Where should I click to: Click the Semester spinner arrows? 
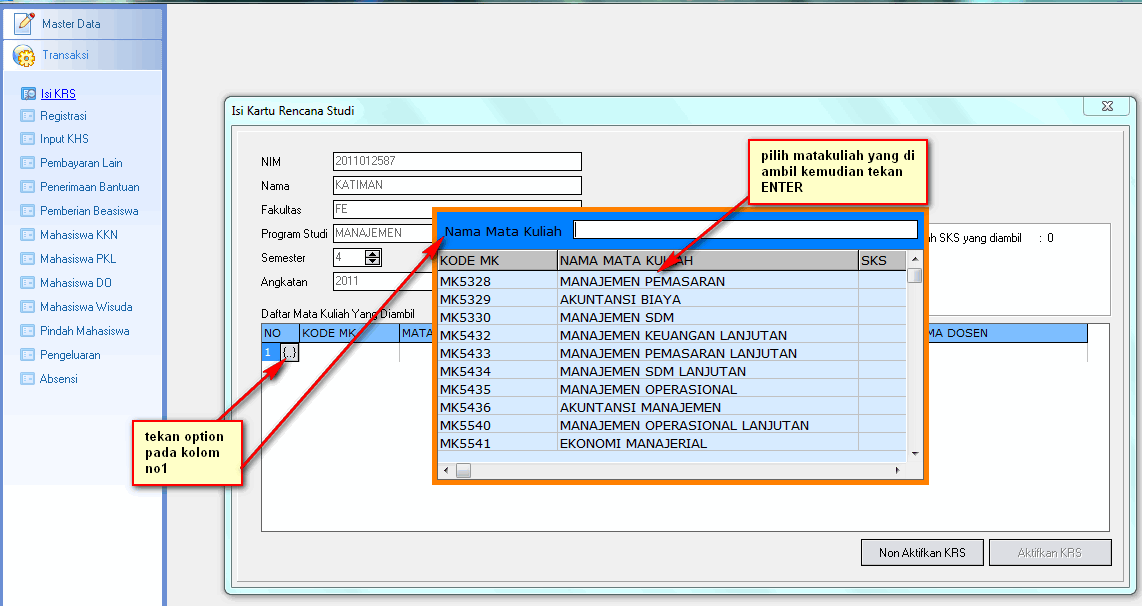tap(373, 257)
